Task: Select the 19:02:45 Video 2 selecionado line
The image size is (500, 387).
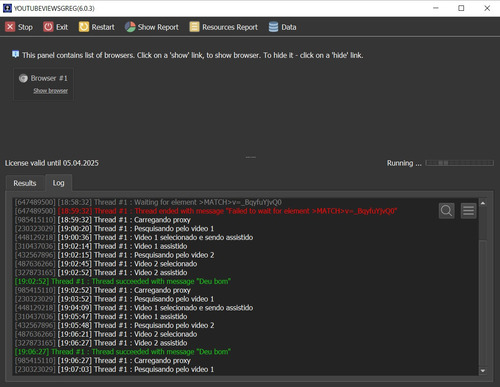Action: pos(106,264)
